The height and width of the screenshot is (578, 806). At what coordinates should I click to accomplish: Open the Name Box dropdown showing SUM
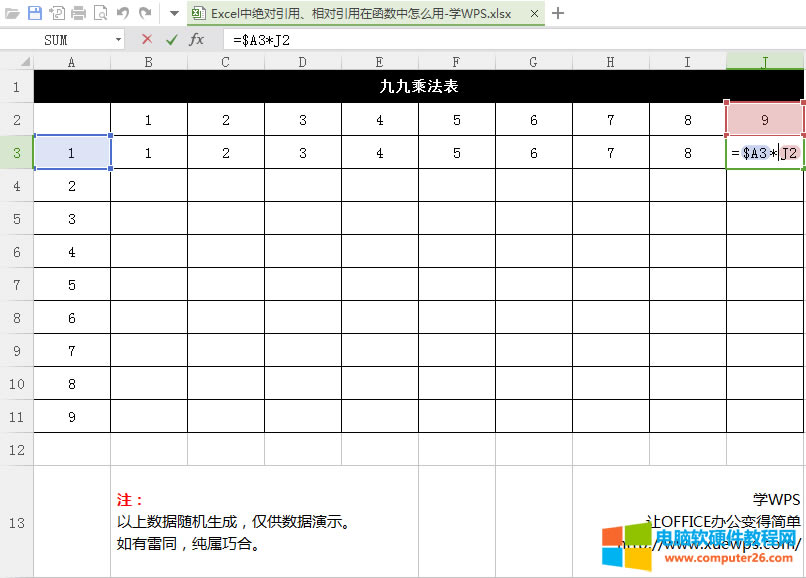click(x=119, y=38)
